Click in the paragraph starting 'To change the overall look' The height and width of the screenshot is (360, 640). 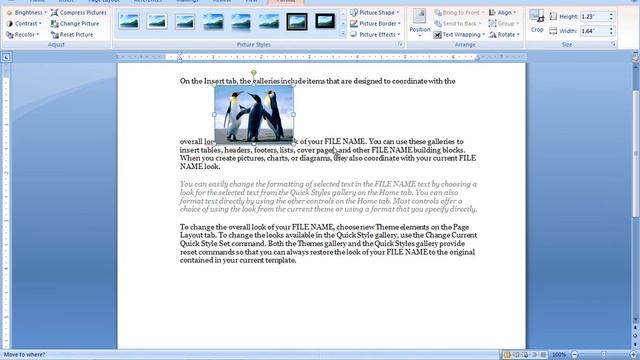(329, 243)
